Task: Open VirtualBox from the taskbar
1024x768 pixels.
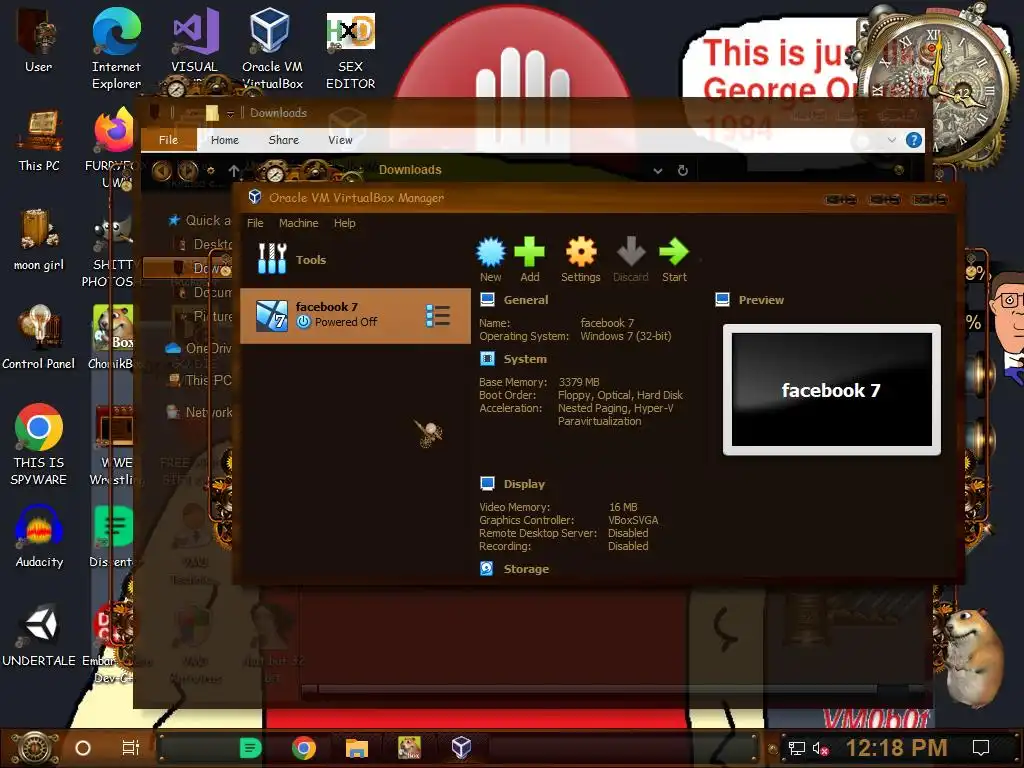Action: point(461,748)
